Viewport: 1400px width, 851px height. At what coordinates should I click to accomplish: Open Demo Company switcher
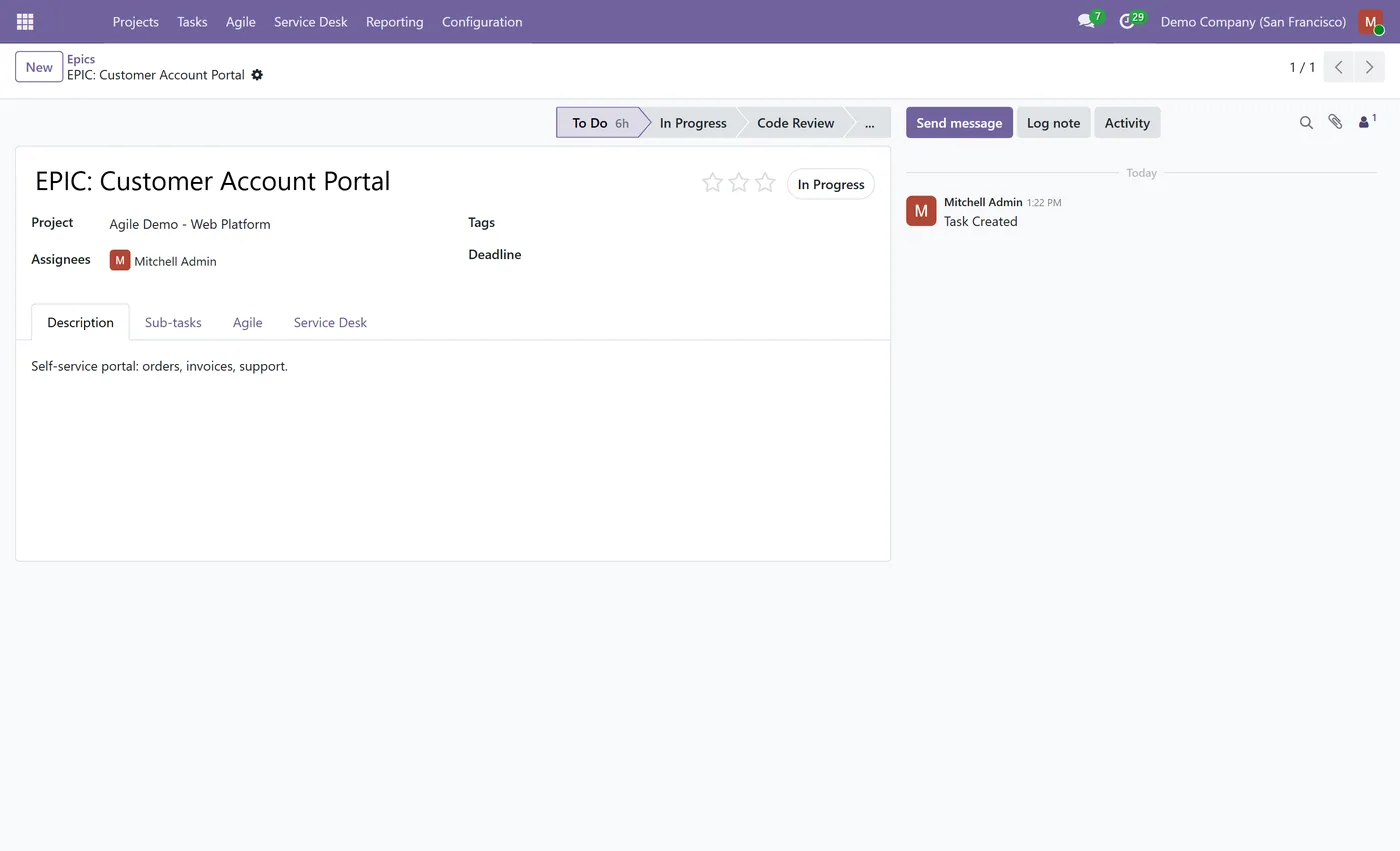(1253, 22)
